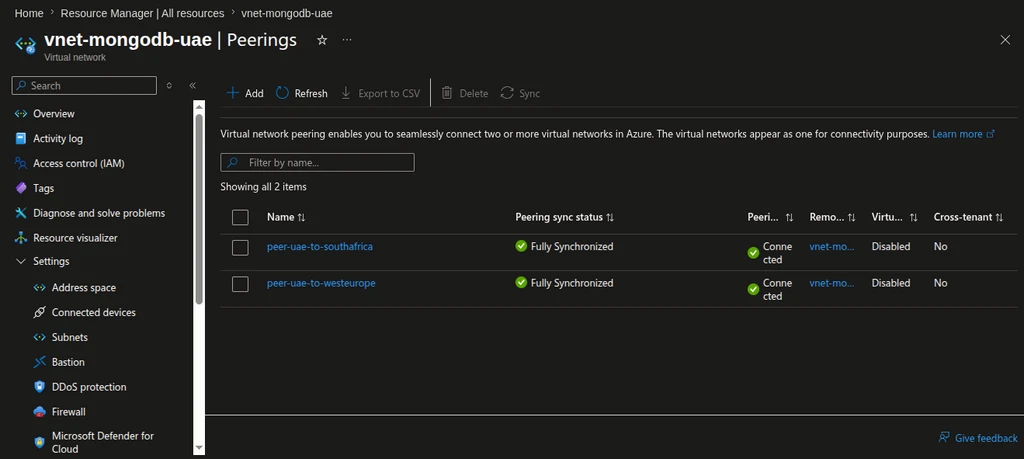
Task: Close the Peerings blade with X
Action: [x=1005, y=40]
